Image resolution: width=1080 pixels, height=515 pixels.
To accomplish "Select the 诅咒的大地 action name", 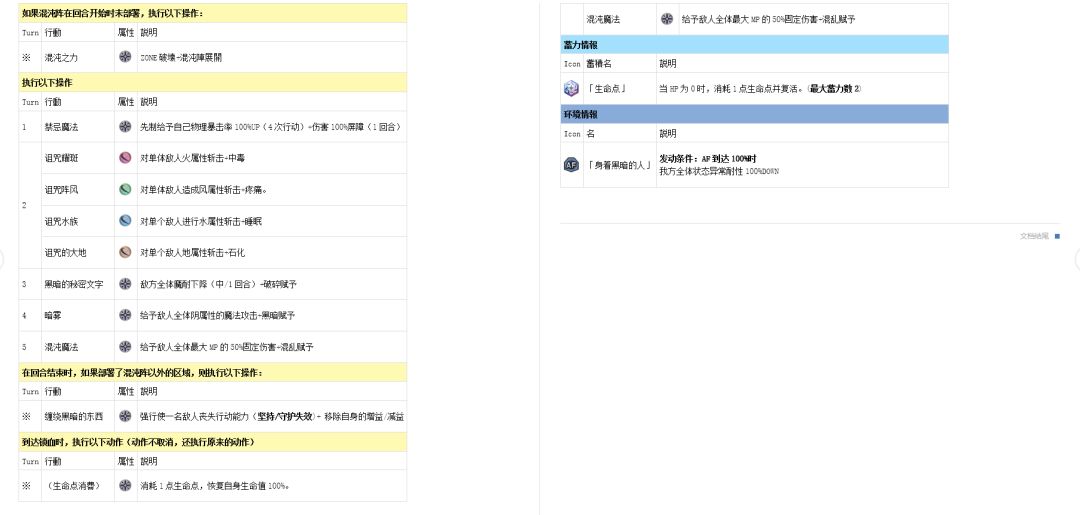I will click(x=65, y=253).
